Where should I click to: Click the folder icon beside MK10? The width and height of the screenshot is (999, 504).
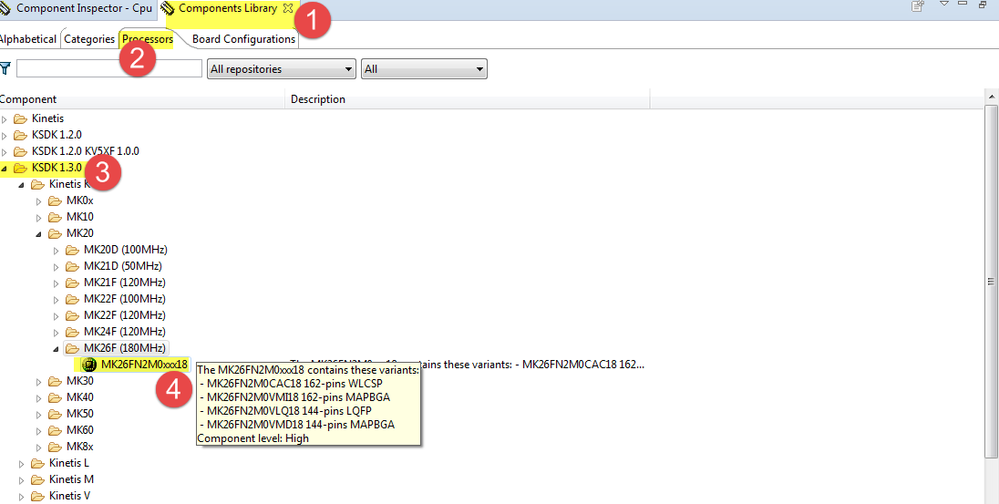pyautogui.click(x=55, y=217)
